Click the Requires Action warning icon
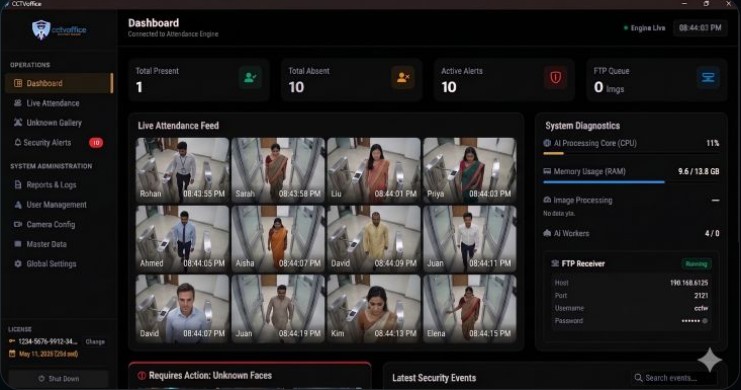 point(141,375)
